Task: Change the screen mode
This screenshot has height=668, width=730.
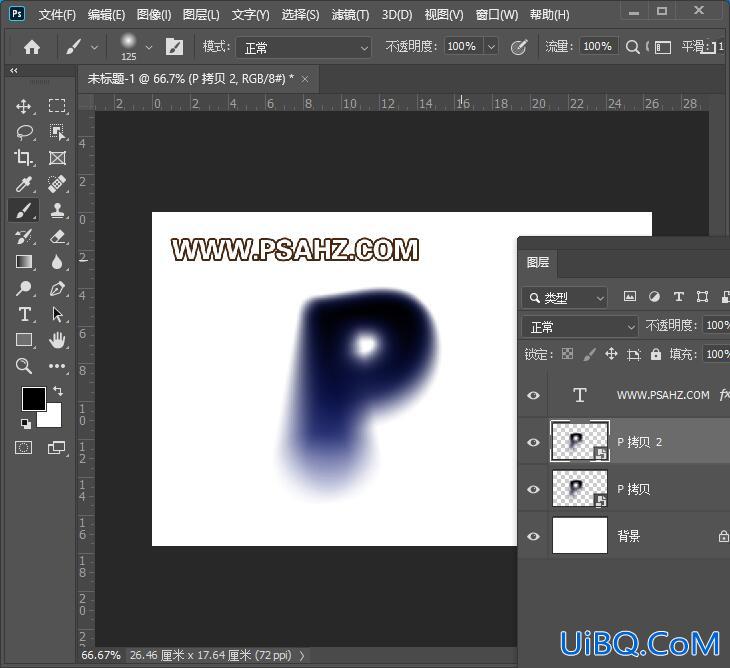Action: pos(56,448)
